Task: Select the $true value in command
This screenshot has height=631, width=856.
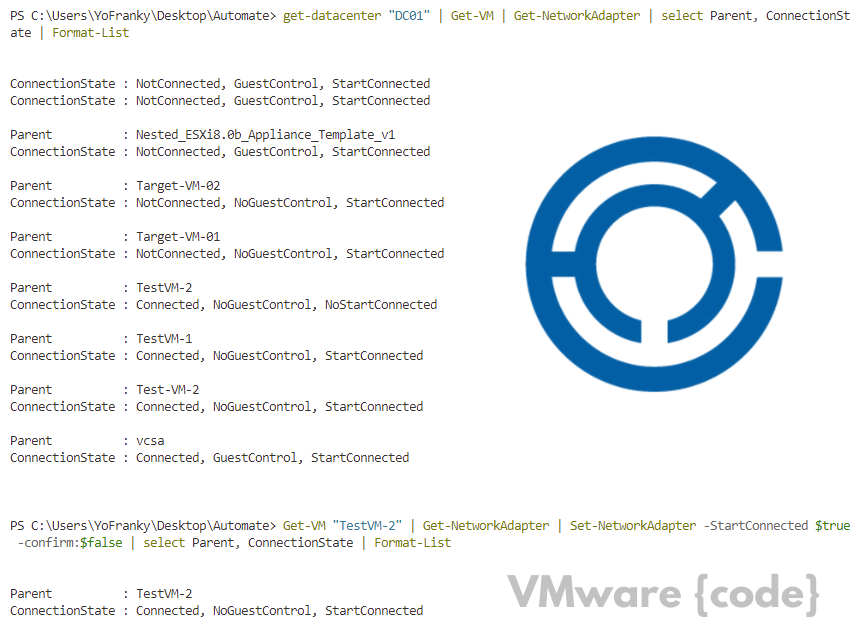Action: 833,526
